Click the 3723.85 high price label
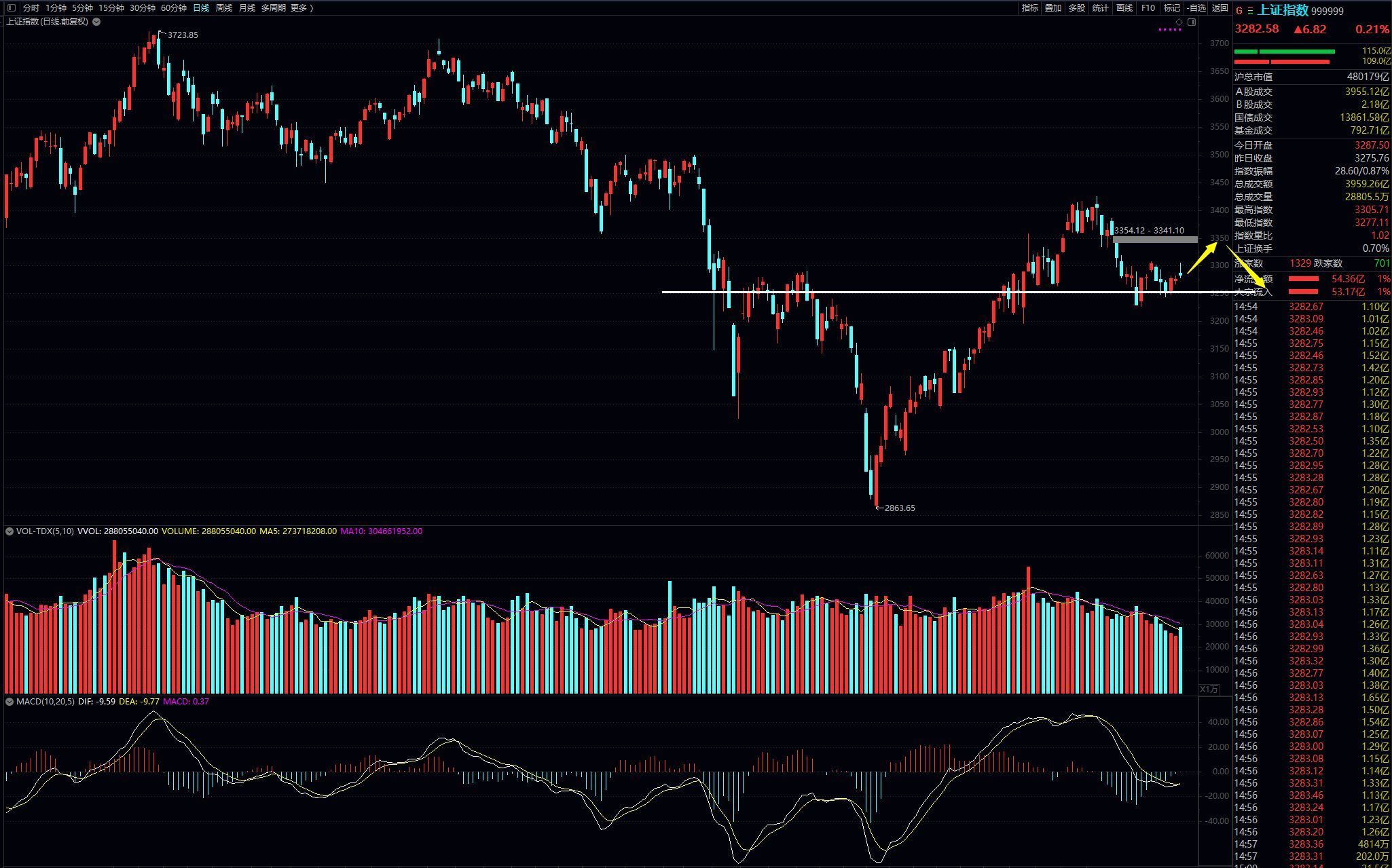Viewport: 1392px width, 868px height. pyautogui.click(x=183, y=35)
